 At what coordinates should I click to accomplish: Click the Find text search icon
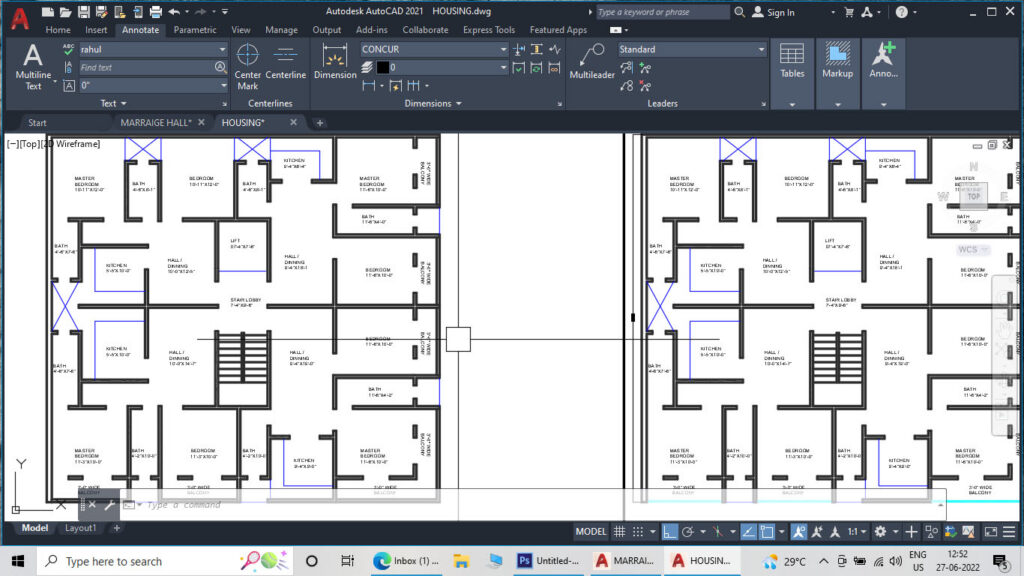220,67
